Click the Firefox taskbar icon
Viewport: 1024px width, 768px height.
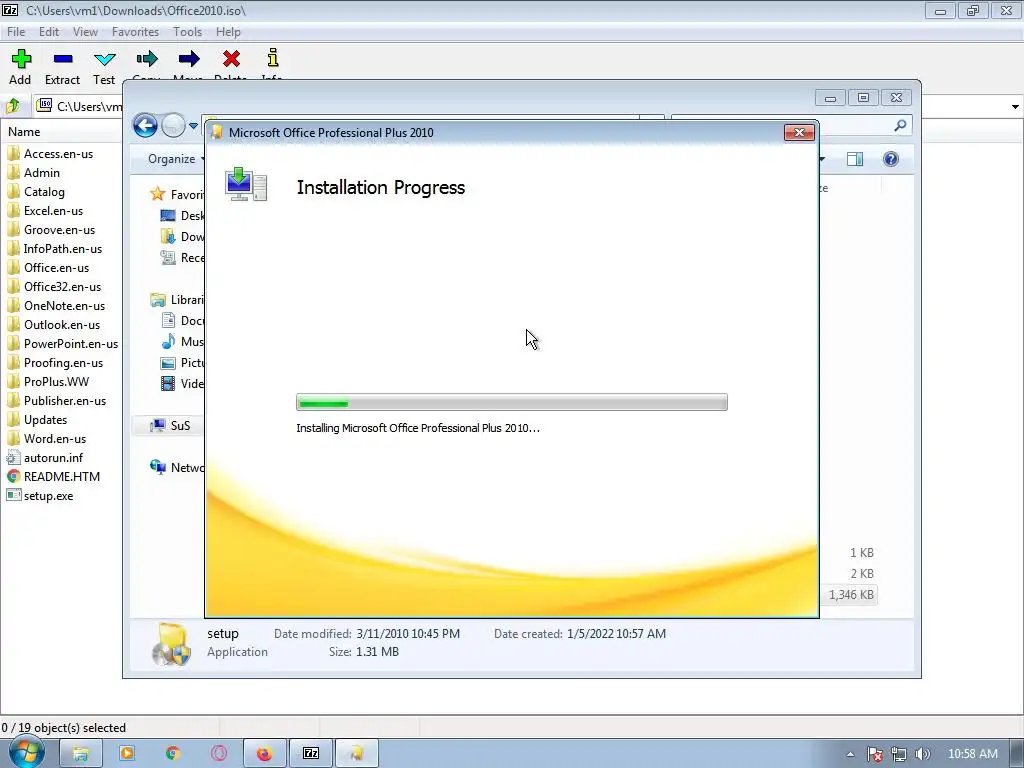pyautogui.click(x=264, y=754)
